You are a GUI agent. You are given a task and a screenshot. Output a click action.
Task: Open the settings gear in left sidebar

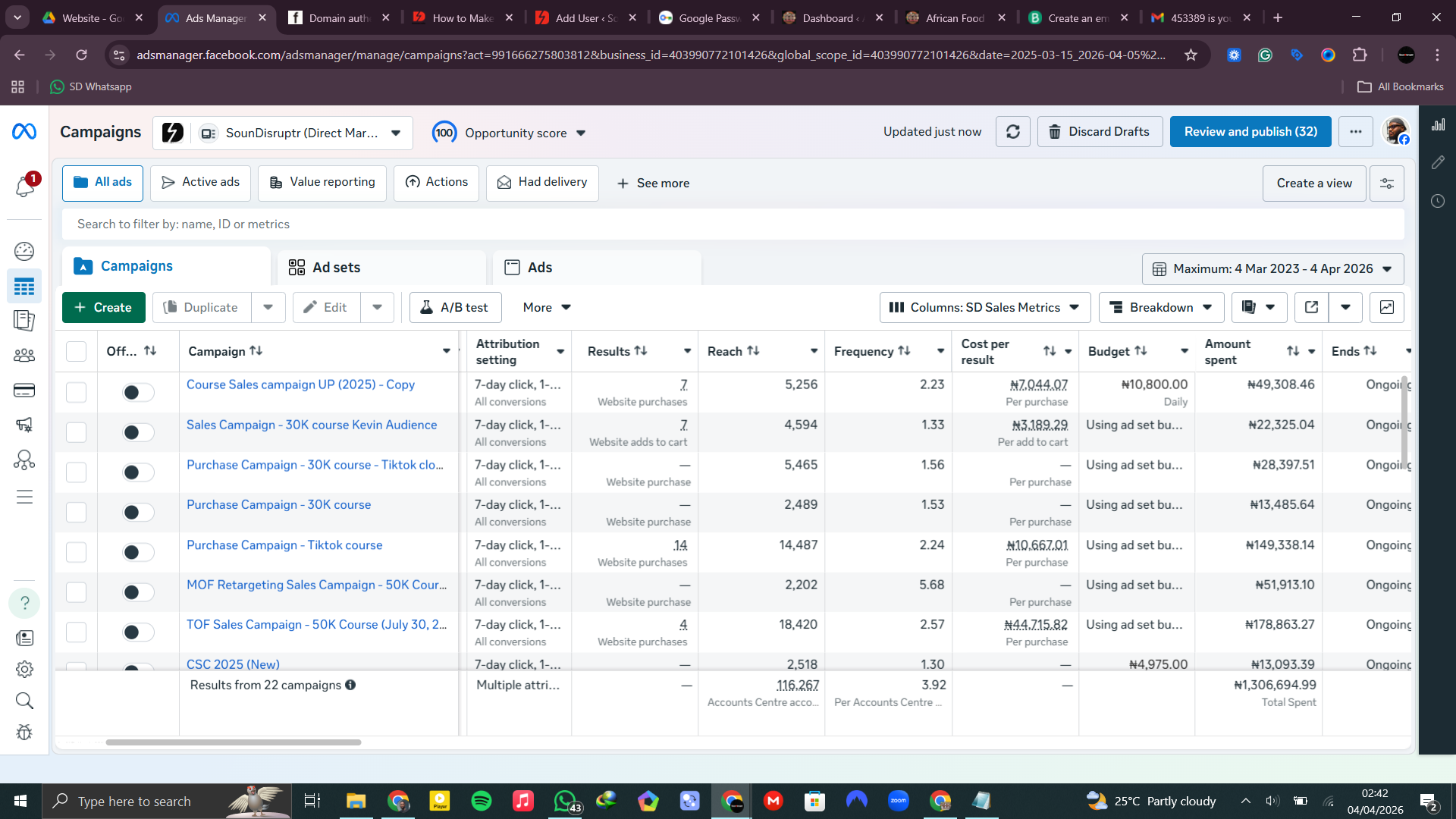tap(24, 670)
